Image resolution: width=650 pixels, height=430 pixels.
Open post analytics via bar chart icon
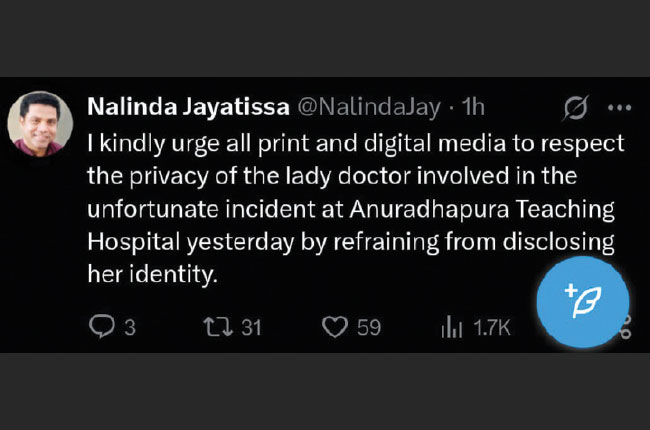click(452, 327)
